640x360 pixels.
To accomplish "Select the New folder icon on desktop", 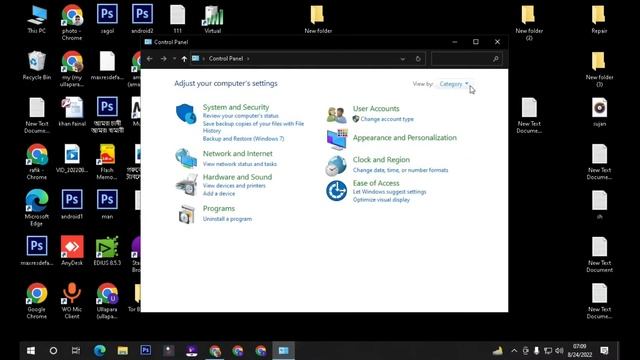I will point(318,20).
